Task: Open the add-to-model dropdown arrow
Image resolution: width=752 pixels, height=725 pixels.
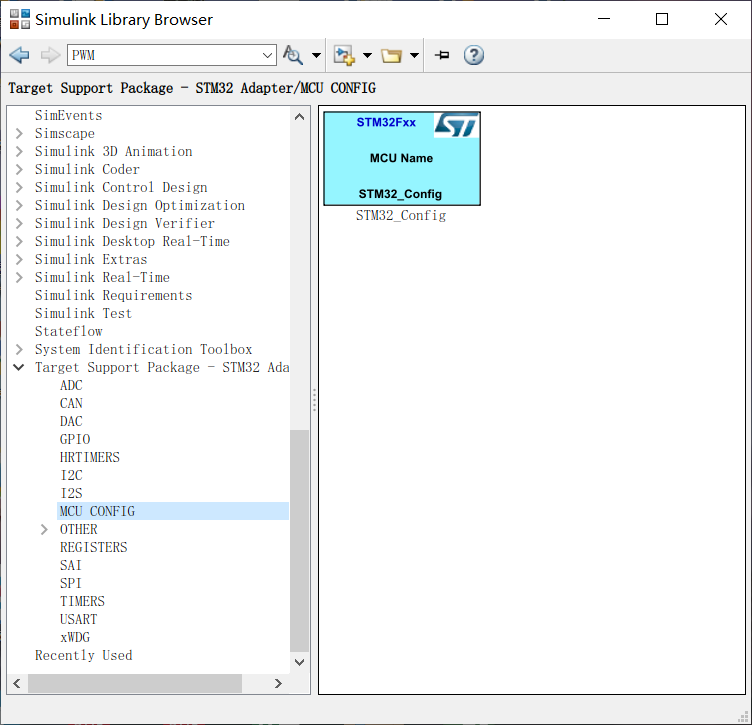Action: [x=367, y=56]
